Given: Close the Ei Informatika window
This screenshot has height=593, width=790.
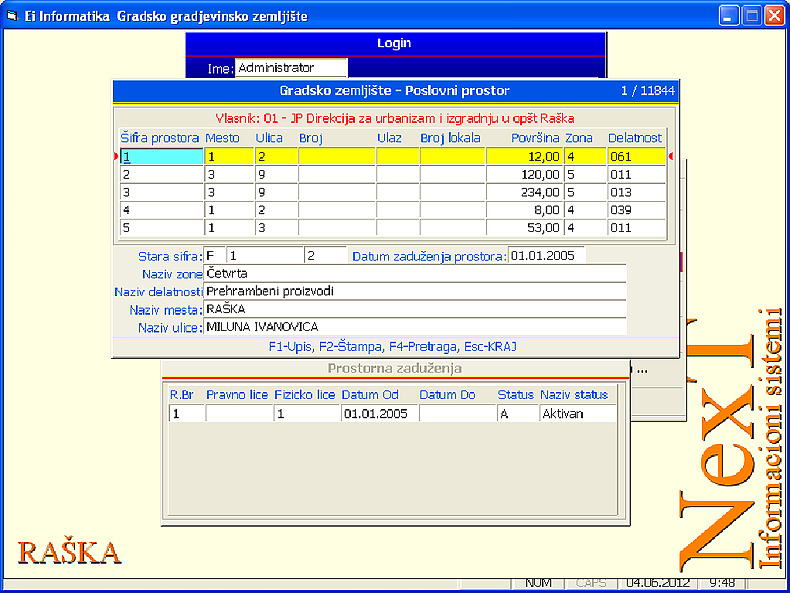Looking at the screenshot, I should coord(775,16).
